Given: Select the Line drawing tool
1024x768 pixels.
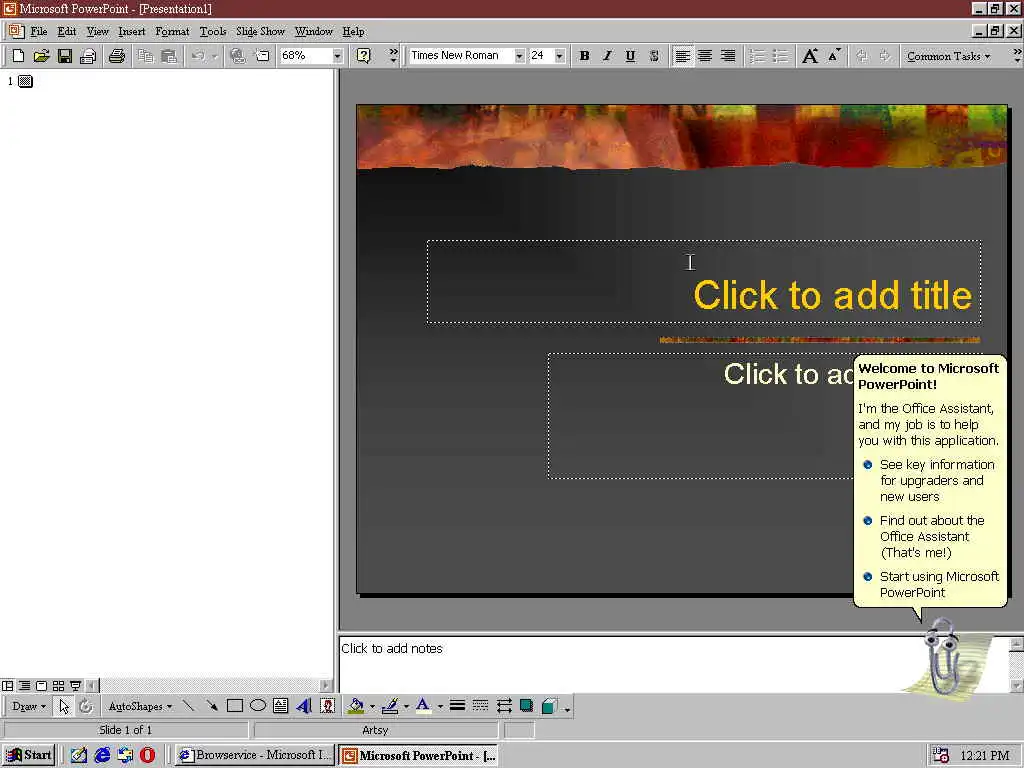Looking at the screenshot, I should click(189, 706).
